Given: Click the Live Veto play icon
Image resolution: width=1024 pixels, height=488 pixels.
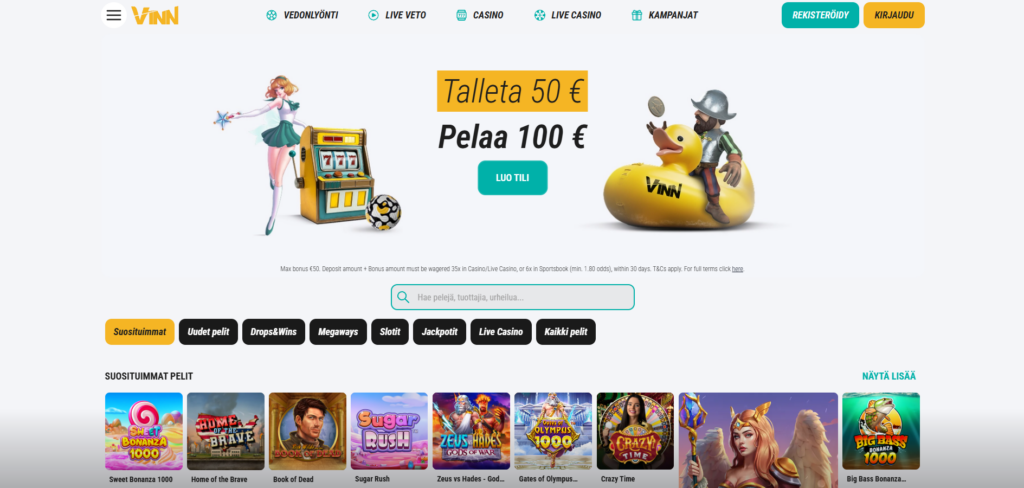Looking at the screenshot, I should [x=374, y=15].
